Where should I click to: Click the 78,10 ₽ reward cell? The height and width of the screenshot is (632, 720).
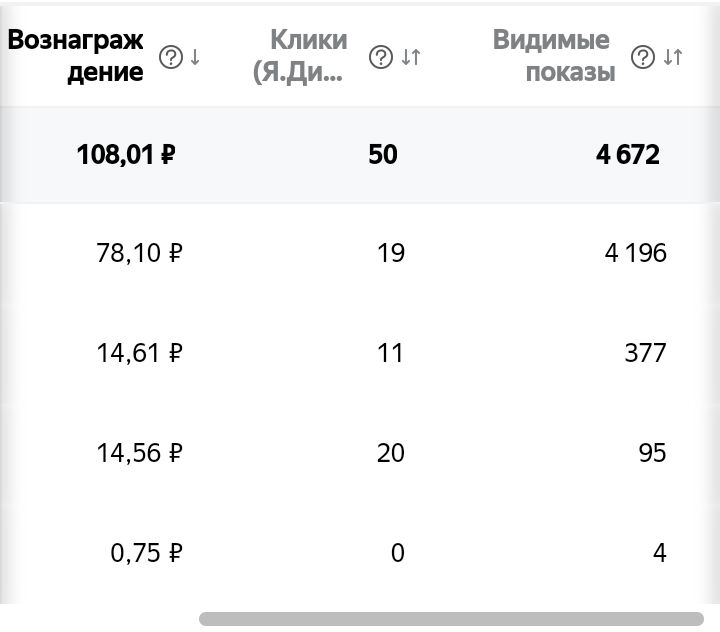coord(139,253)
